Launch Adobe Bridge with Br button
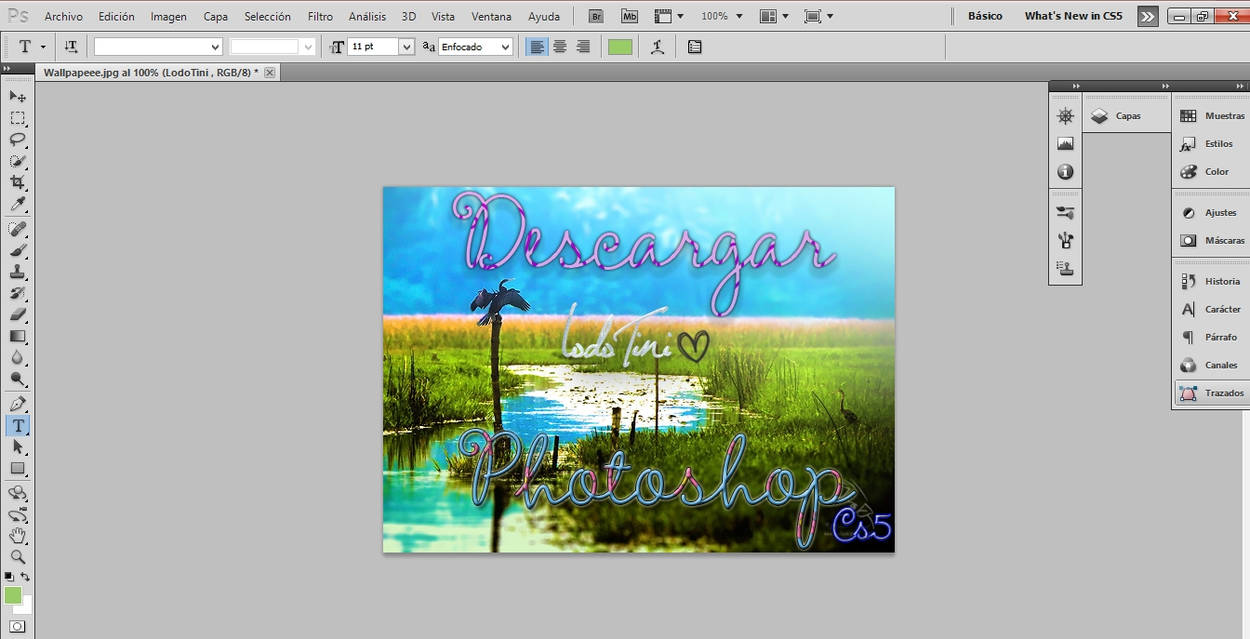The image size is (1250, 639). (596, 16)
